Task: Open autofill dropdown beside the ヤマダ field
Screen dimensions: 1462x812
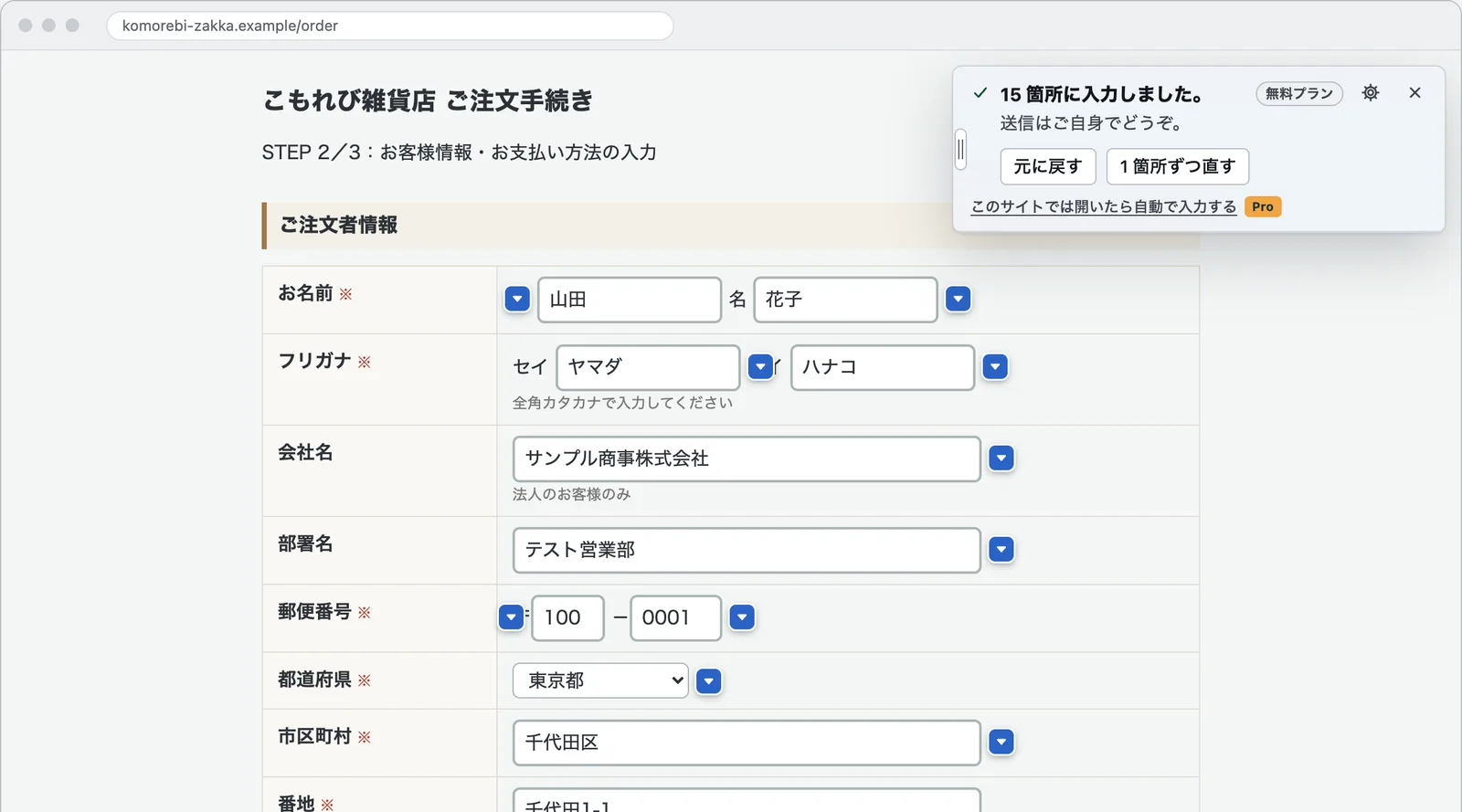Action: pyautogui.click(x=760, y=367)
